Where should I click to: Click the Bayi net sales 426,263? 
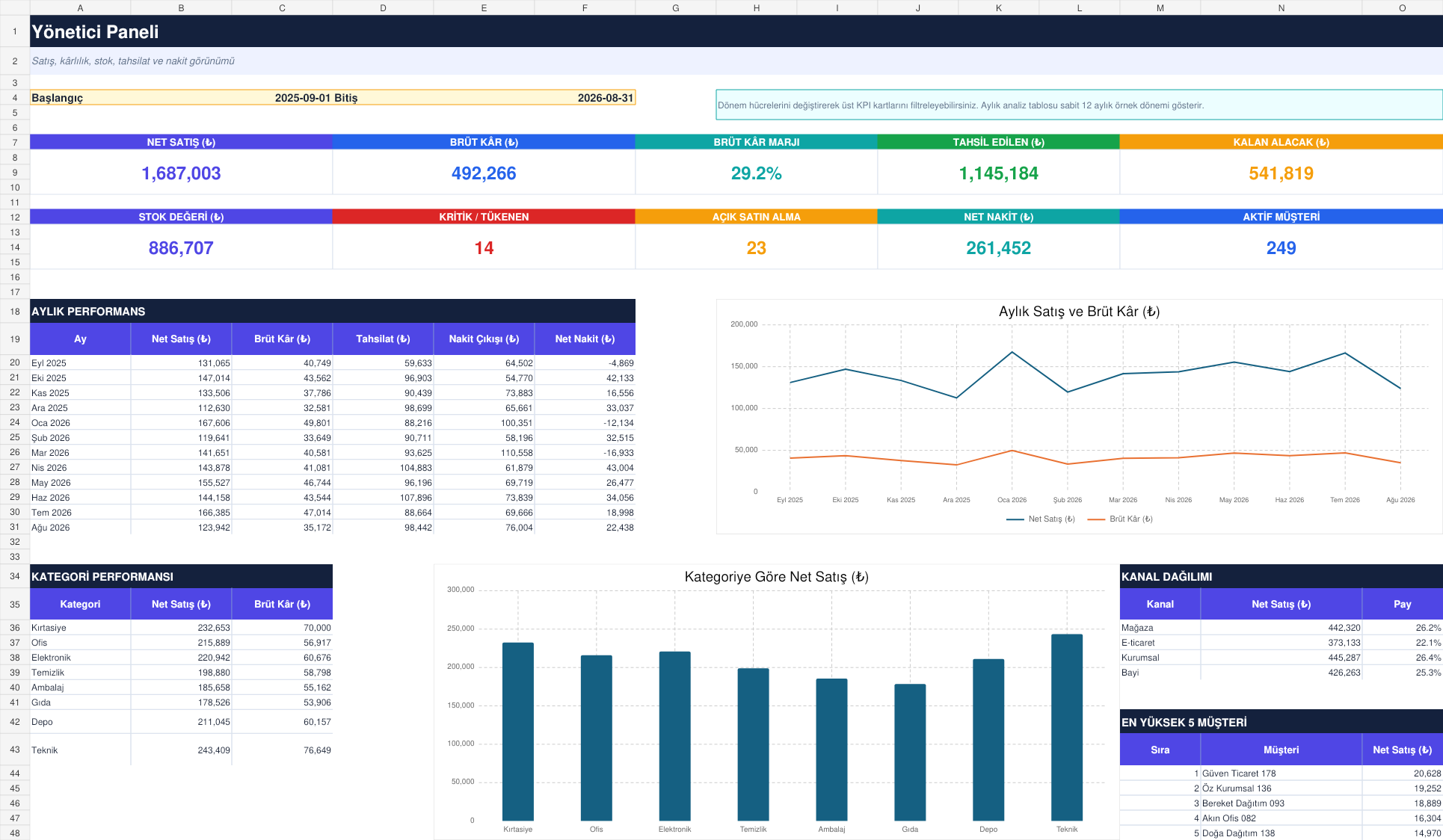[x=1281, y=673]
